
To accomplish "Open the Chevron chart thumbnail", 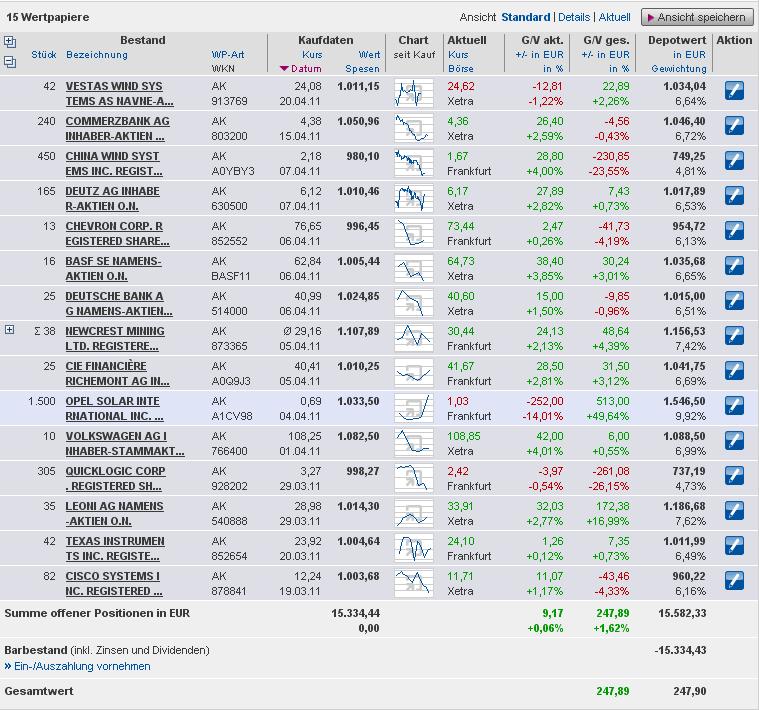I will point(413,233).
